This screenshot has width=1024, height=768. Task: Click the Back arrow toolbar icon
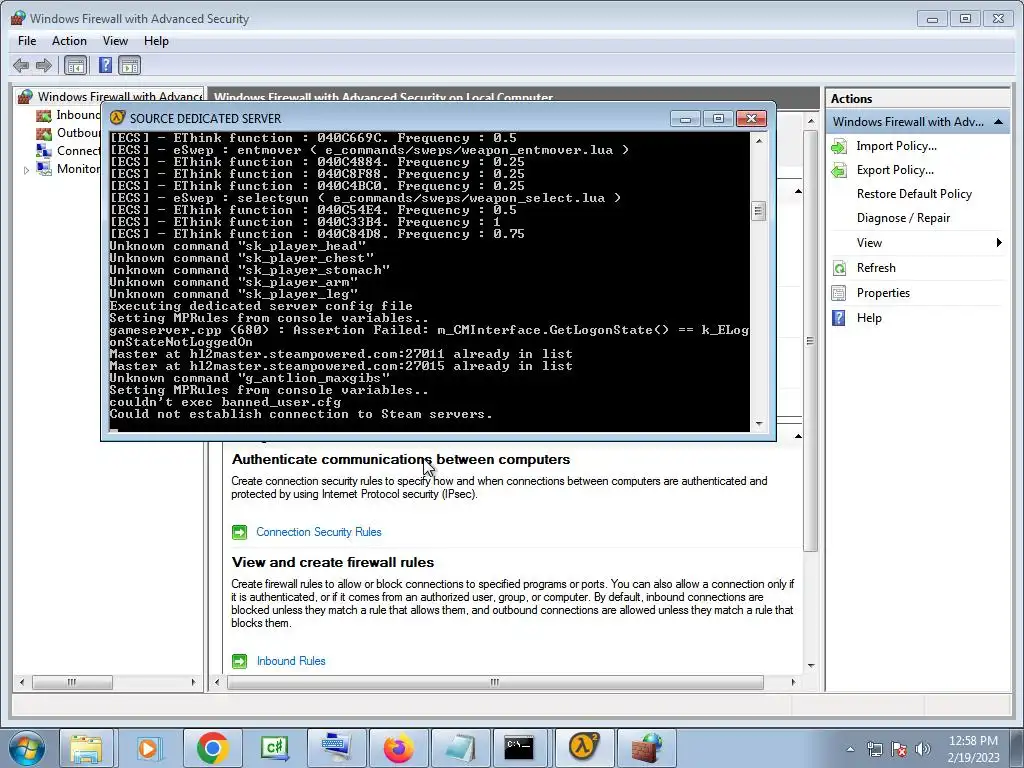(21, 65)
